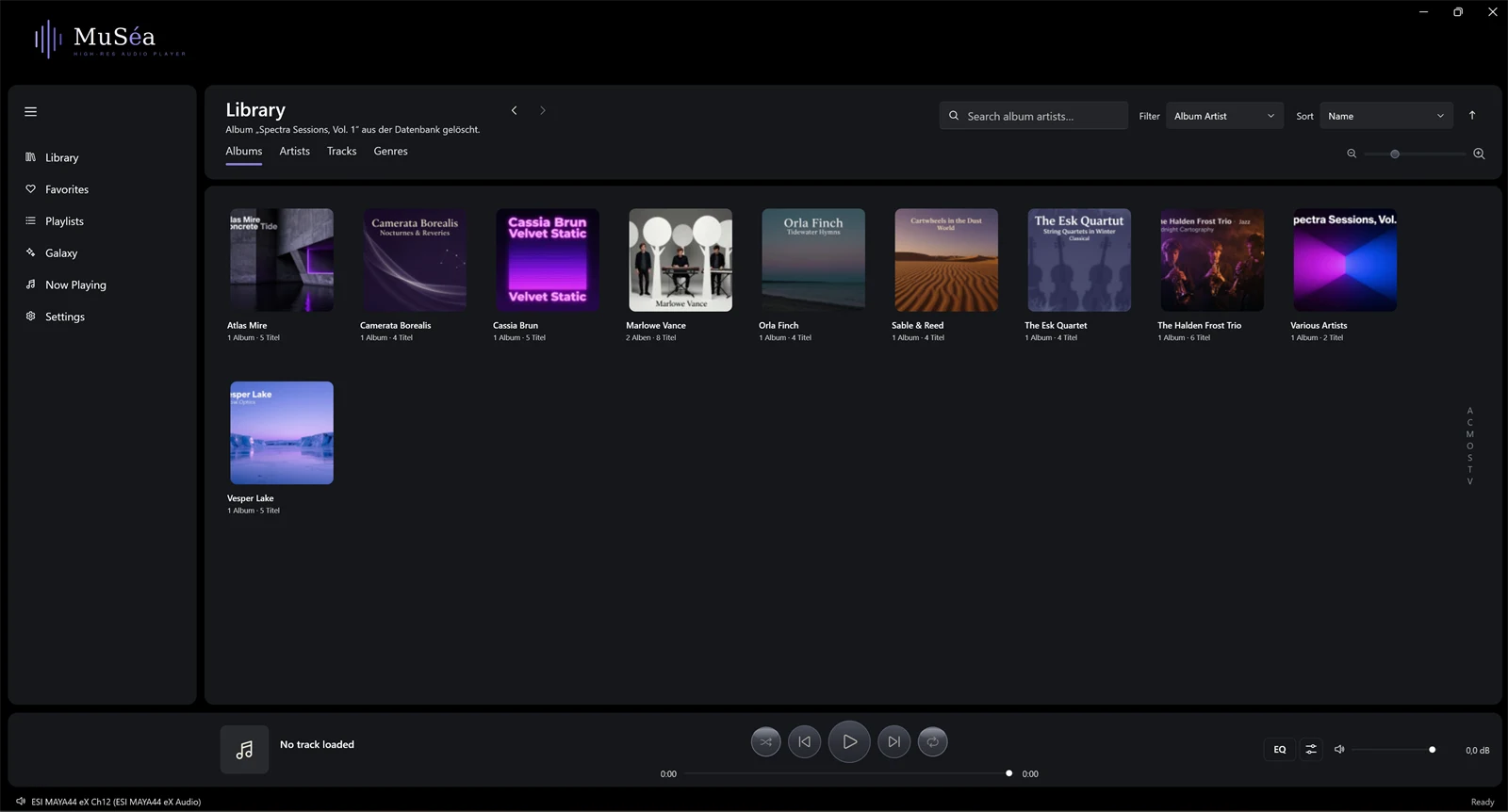Image resolution: width=1508 pixels, height=812 pixels.
Task: Open the Sort Name dropdown
Action: point(1386,116)
